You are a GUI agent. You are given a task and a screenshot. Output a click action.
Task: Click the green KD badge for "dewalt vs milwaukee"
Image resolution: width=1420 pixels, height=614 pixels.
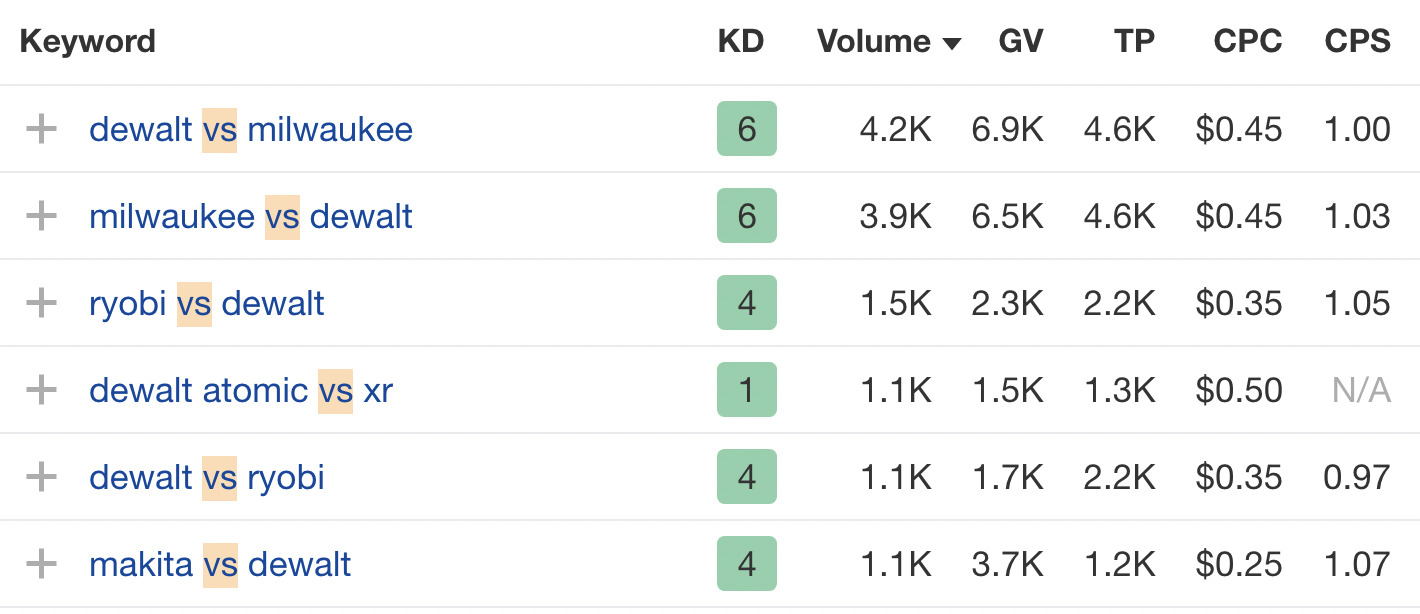(746, 128)
